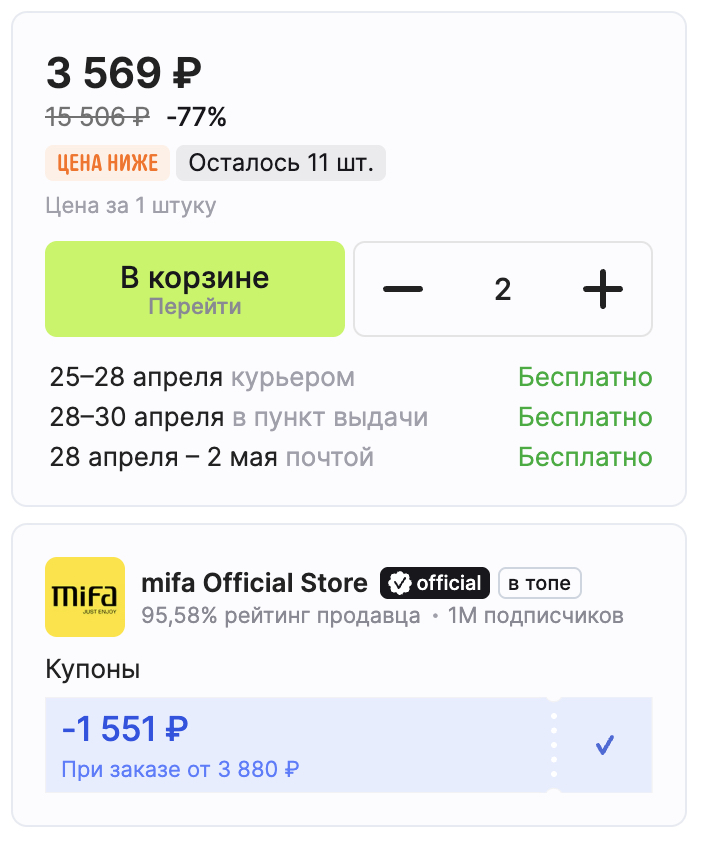Click the Купоны section heading

93,669
